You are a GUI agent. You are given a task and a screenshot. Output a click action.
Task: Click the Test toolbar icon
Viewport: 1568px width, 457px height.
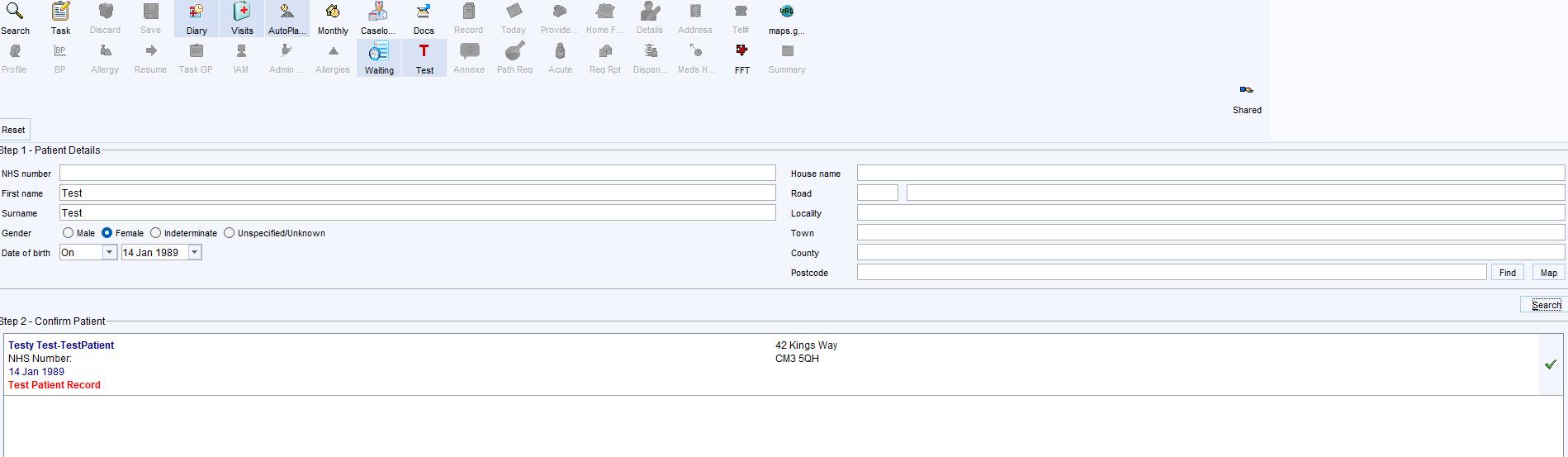point(424,59)
